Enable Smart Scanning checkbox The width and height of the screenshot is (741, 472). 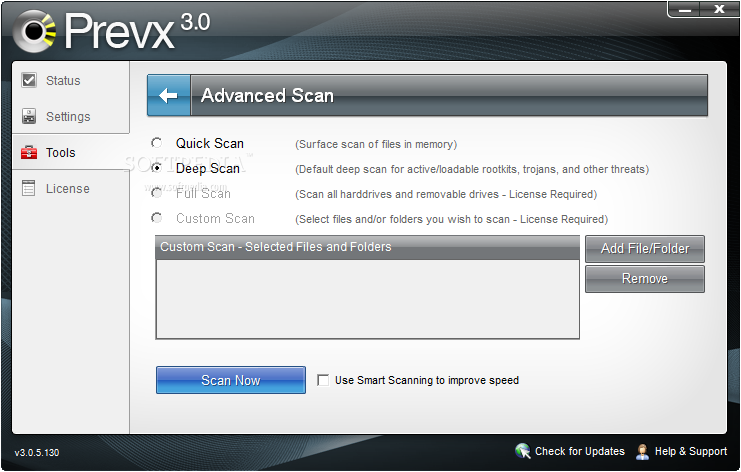pyautogui.click(x=323, y=380)
